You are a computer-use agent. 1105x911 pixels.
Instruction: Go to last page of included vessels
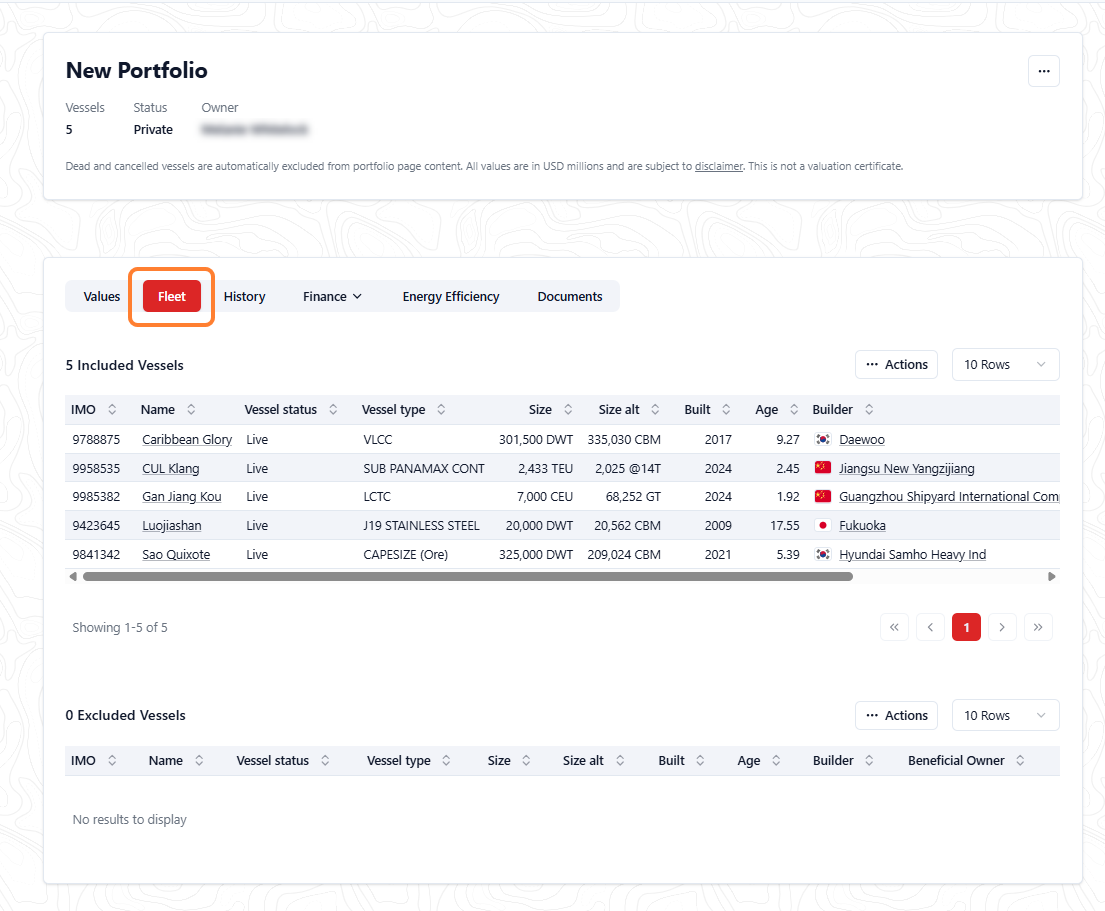point(1038,627)
